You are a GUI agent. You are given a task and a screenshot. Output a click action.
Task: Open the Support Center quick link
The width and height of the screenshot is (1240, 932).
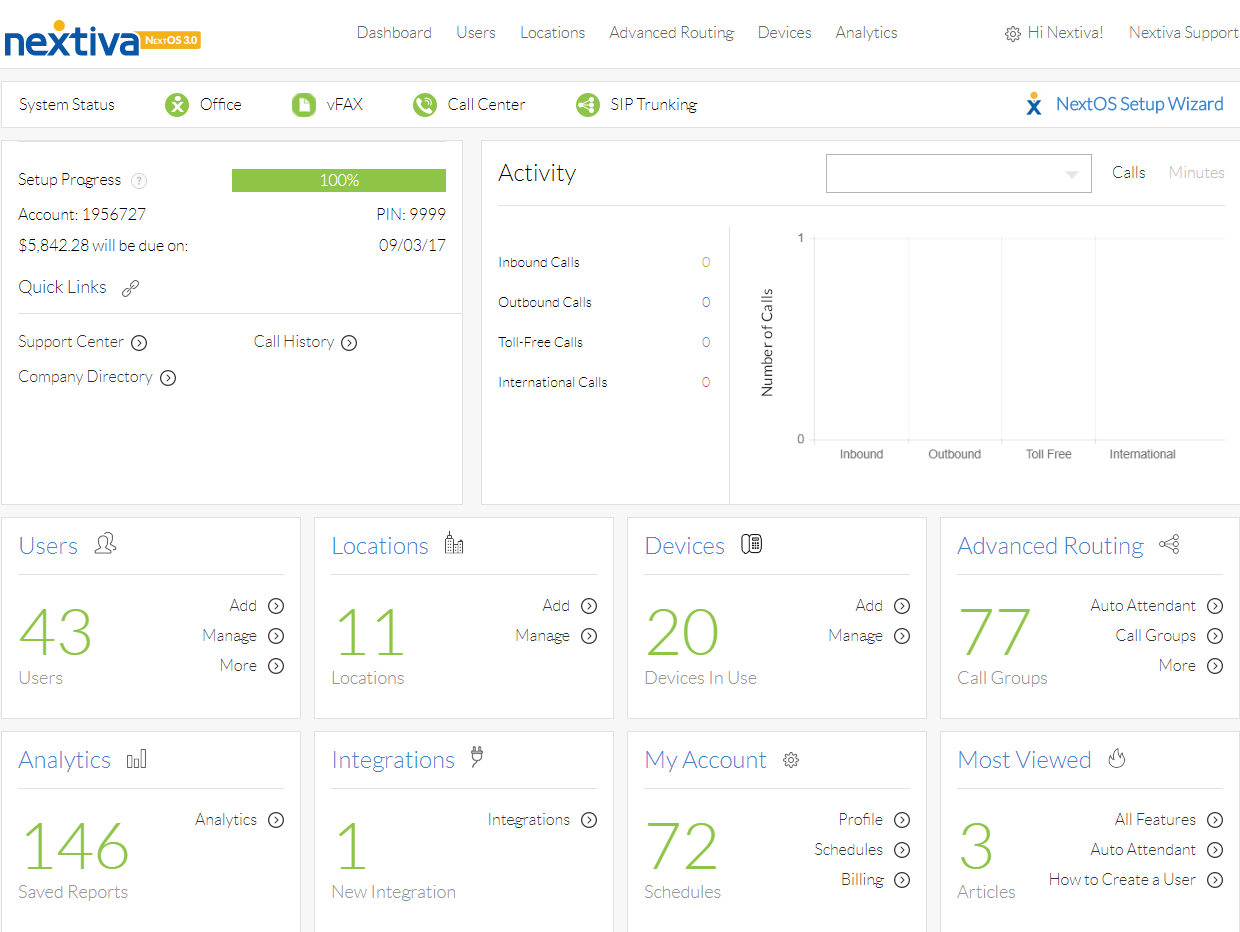pyautogui.click(x=71, y=342)
